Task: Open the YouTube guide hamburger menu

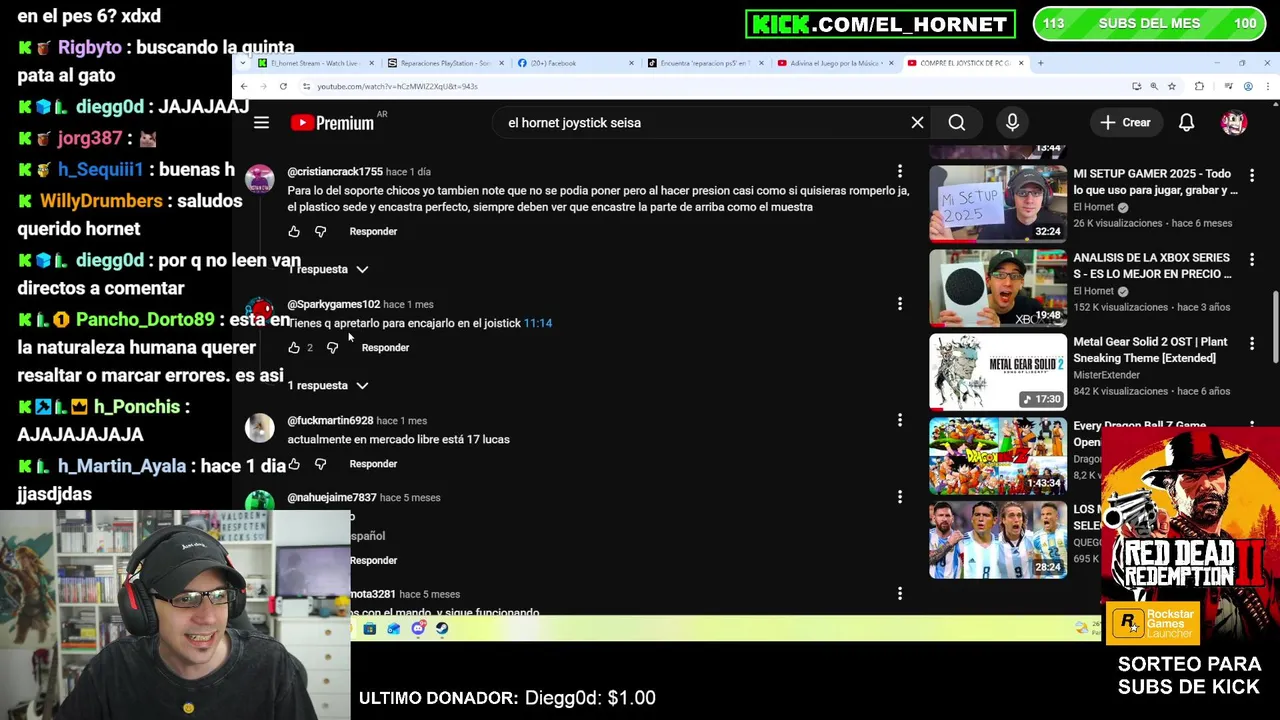Action: pos(261,122)
